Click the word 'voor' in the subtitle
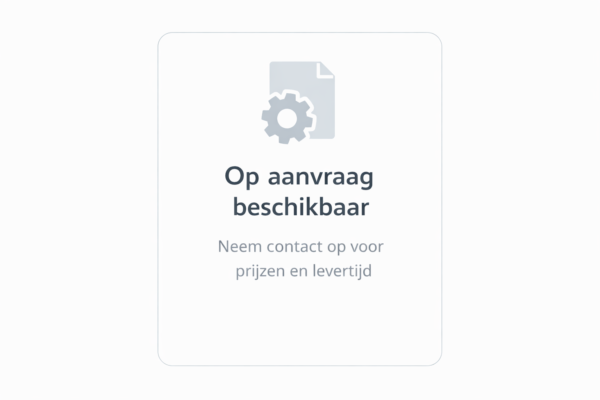The width and height of the screenshot is (600, 400). (367, 247)
